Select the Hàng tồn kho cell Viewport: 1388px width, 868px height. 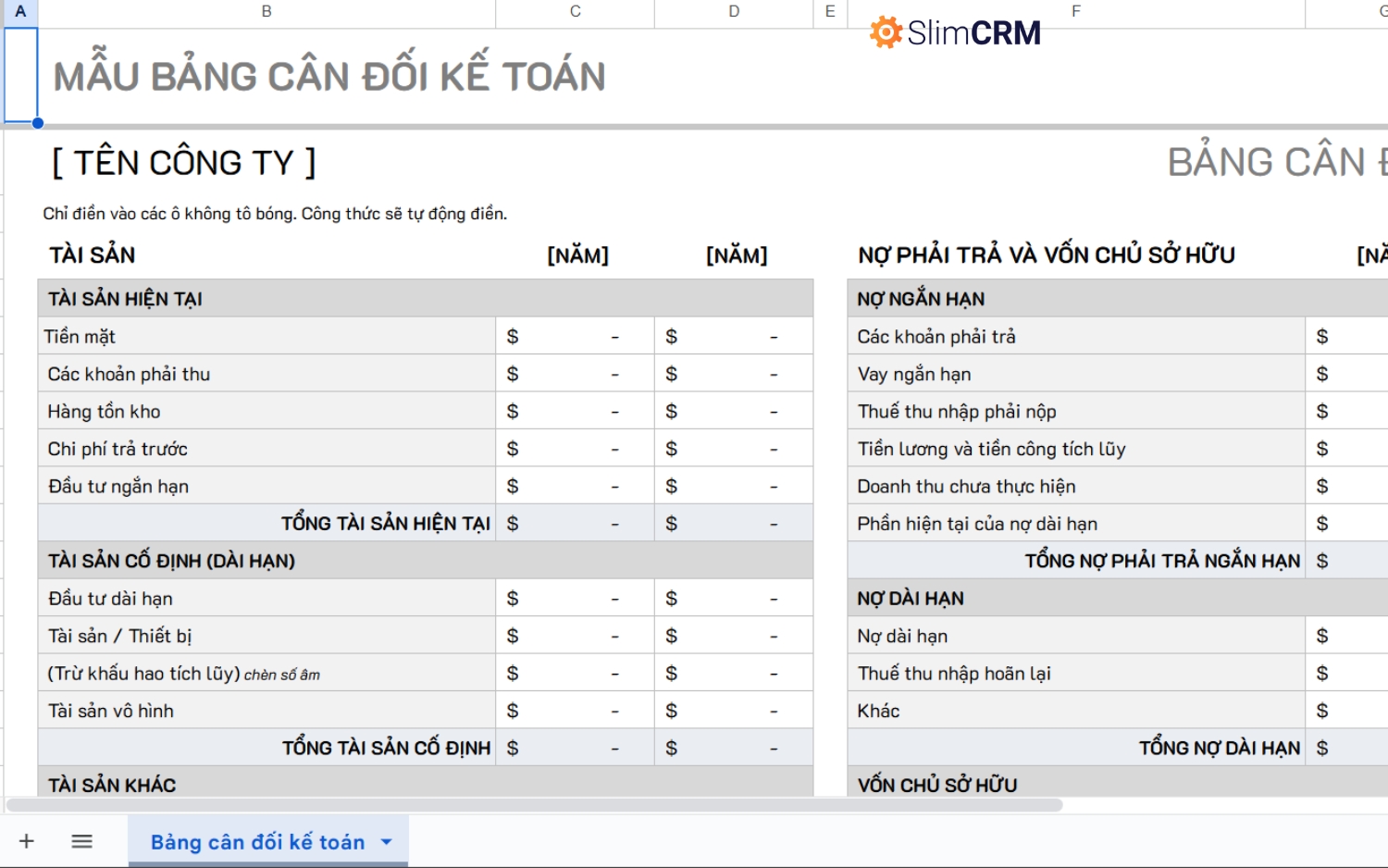click(x=266, y=412)
